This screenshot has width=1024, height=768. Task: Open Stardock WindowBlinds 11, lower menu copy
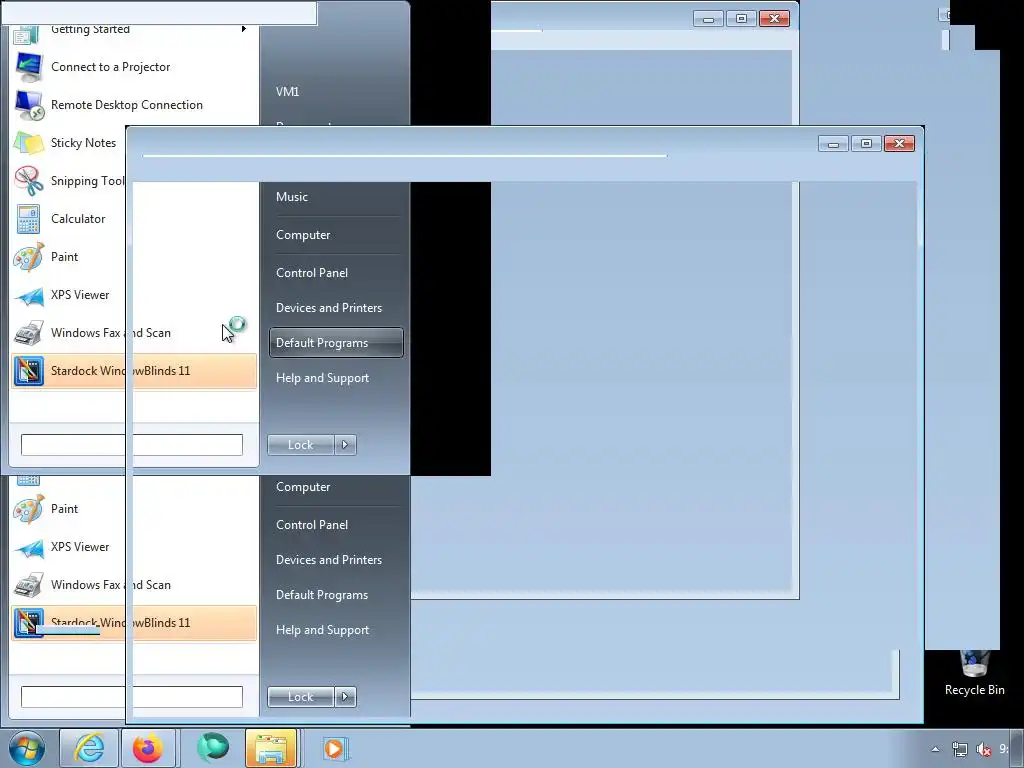tap(134, 622)
